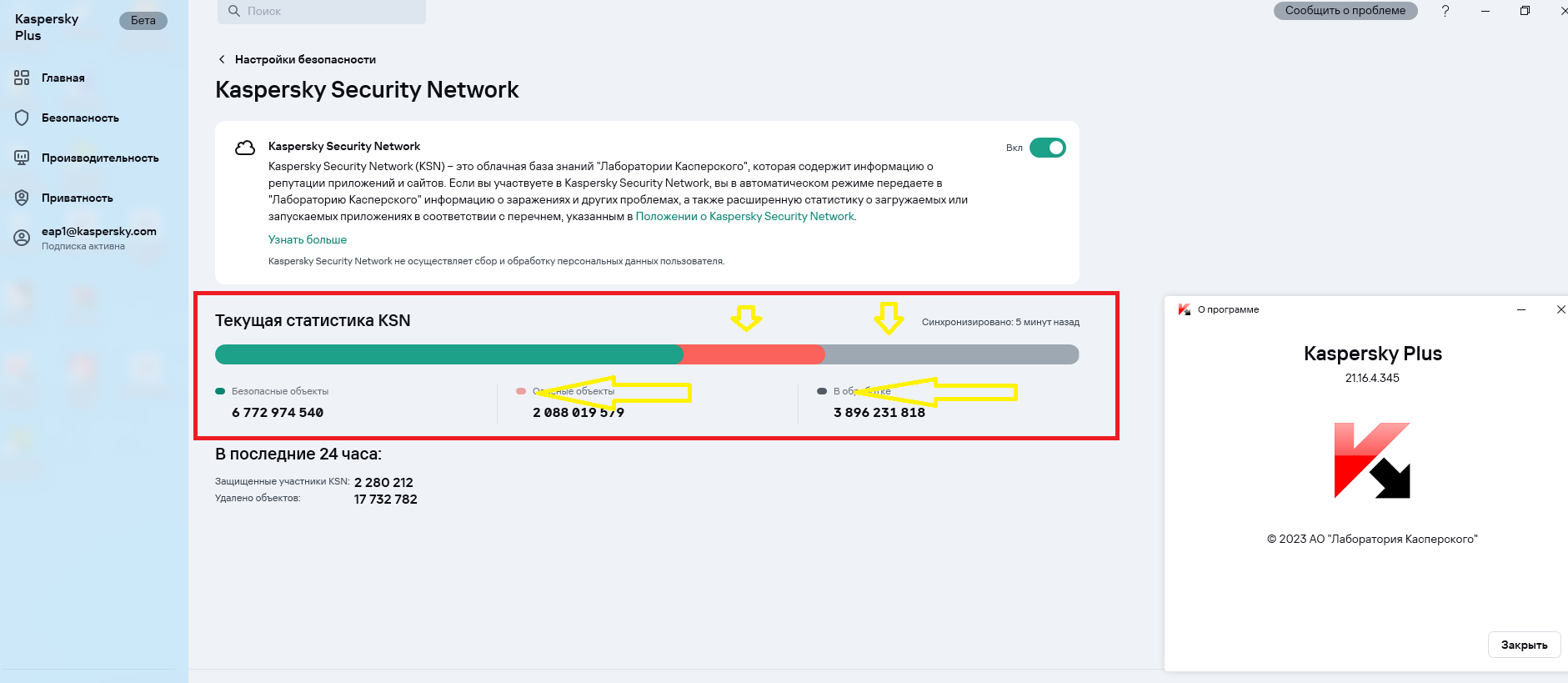Click the question mark help icon
This screenshot has height=683, width=1568.
click(x=1445, y=11)
